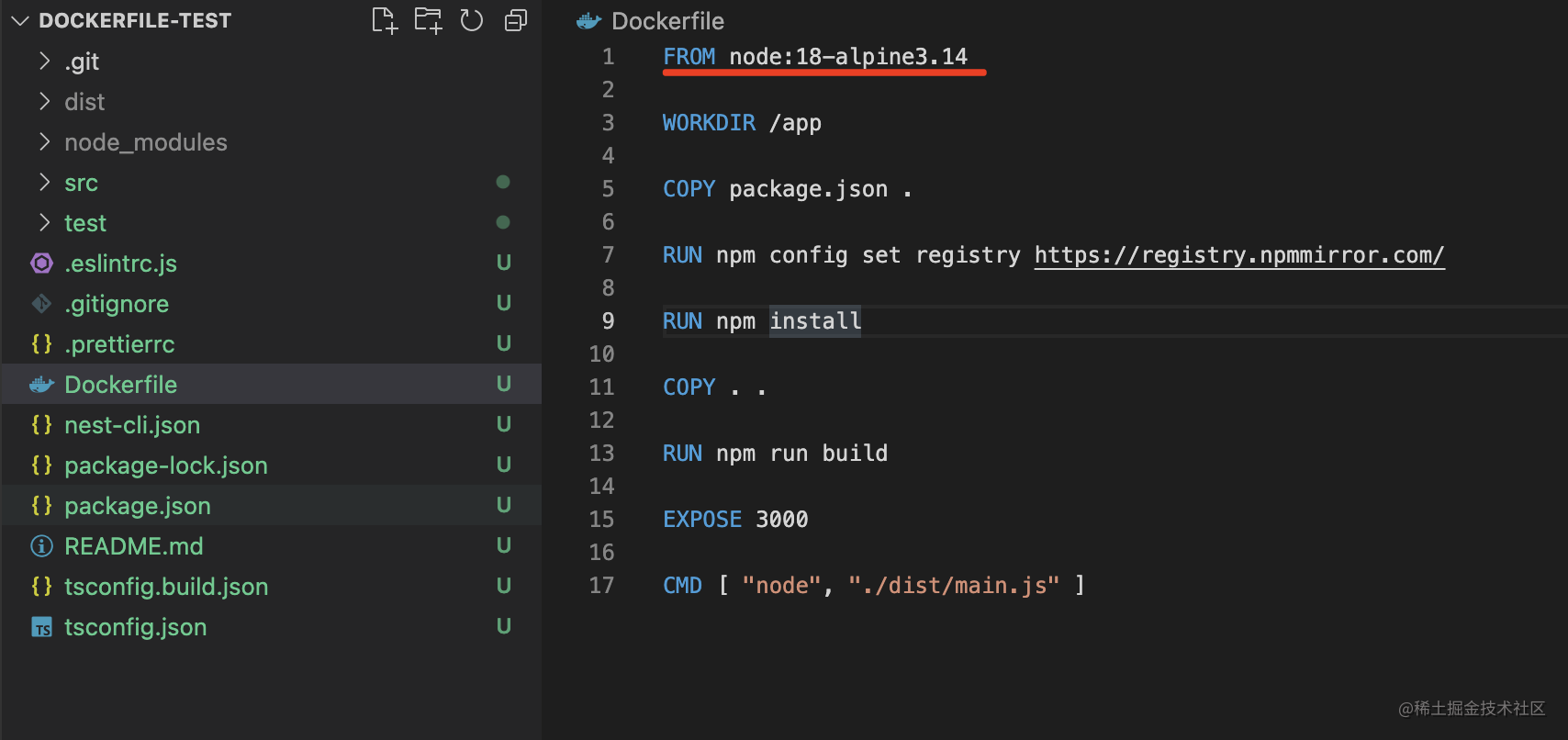Click the New Folder icon in explorer header
This screenshot has width=1568, height=740.
coord(428,20)
